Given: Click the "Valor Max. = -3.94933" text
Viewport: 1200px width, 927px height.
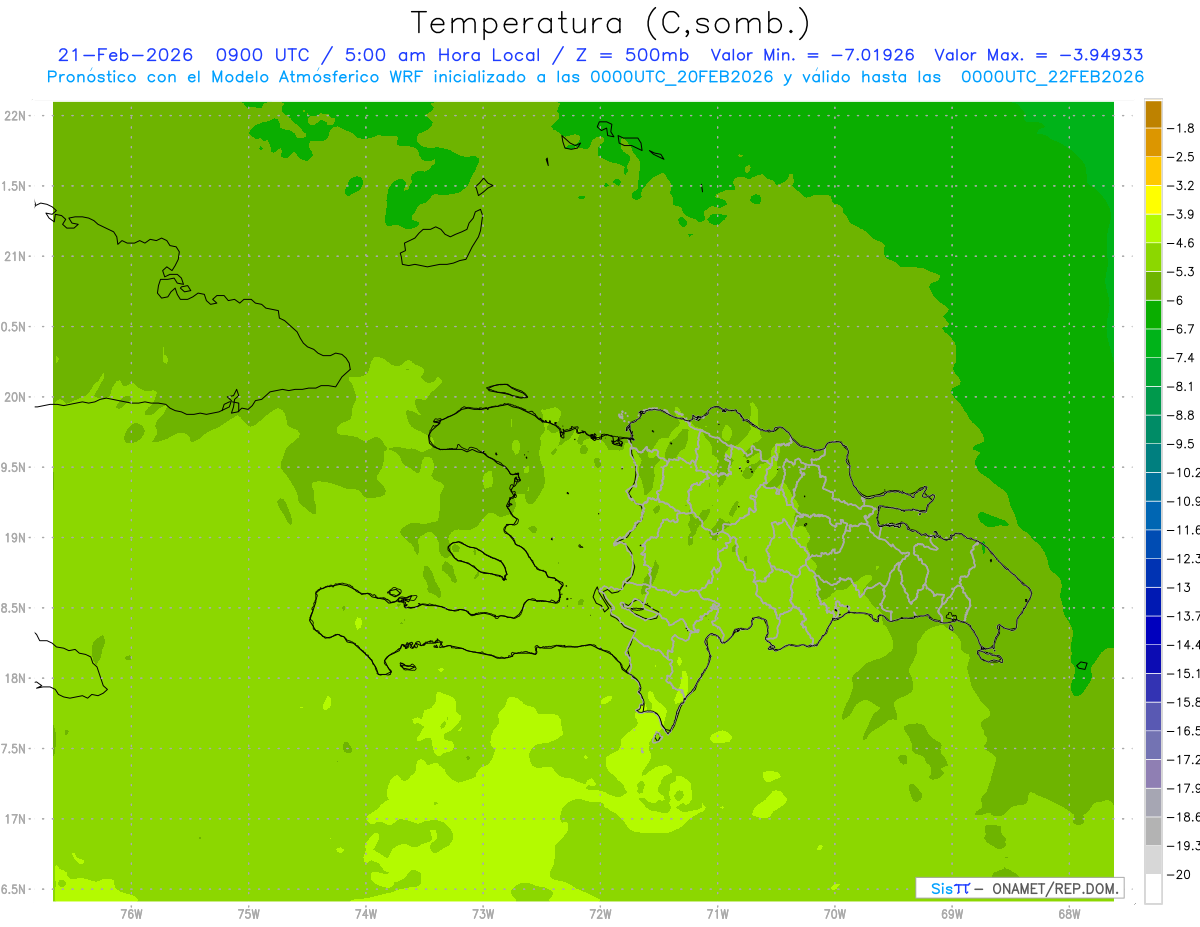Looking at the screenshot, I should (1038, 55).
